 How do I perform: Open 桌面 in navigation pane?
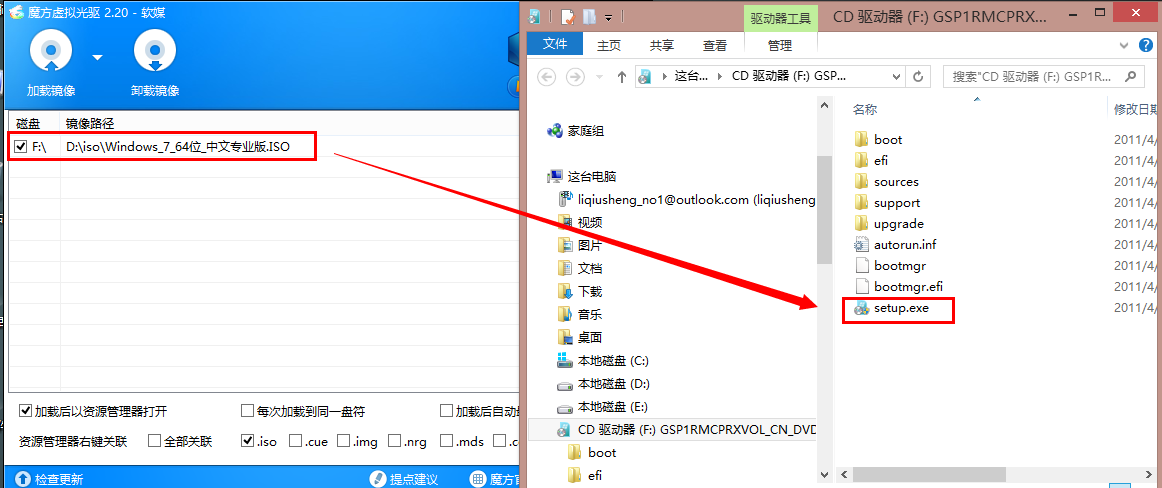click(x=580, y=337)
